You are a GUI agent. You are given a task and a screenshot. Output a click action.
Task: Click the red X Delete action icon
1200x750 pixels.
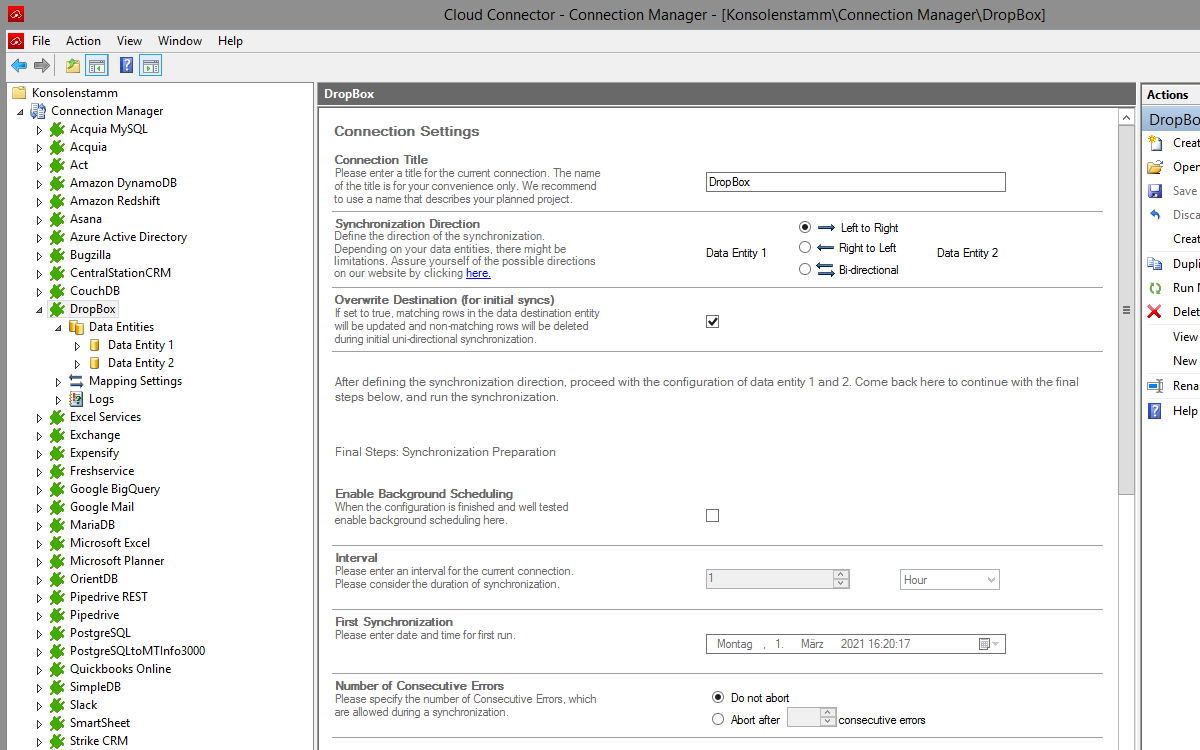click(1155, 312)
